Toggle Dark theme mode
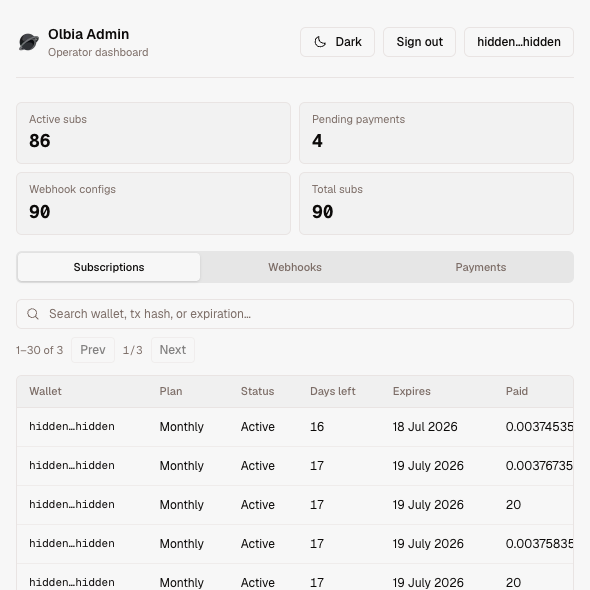590x590 pixels. [337, 42]
